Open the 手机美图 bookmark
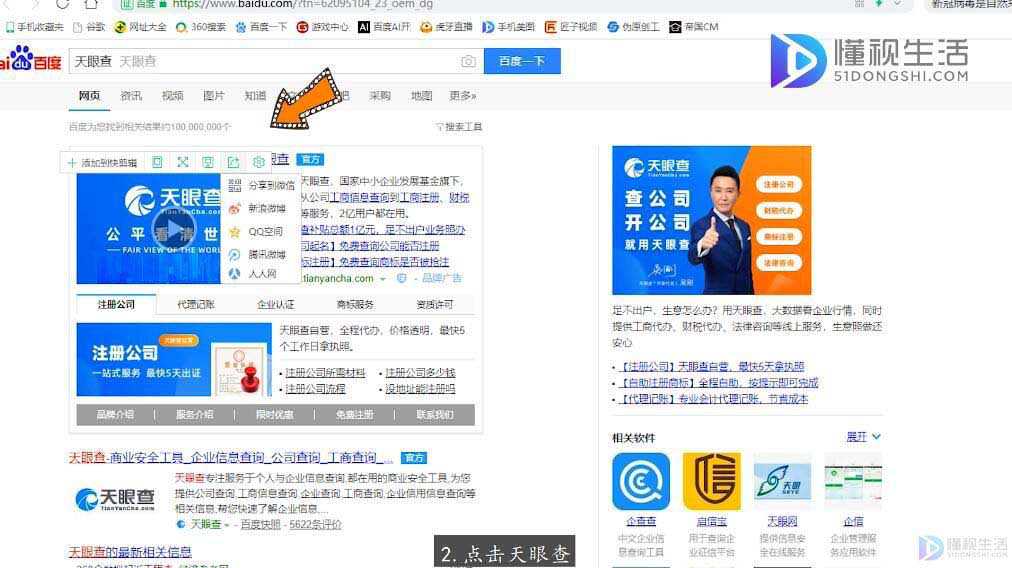The height and width of the screenshot is (568, 1012). [509, 26]
